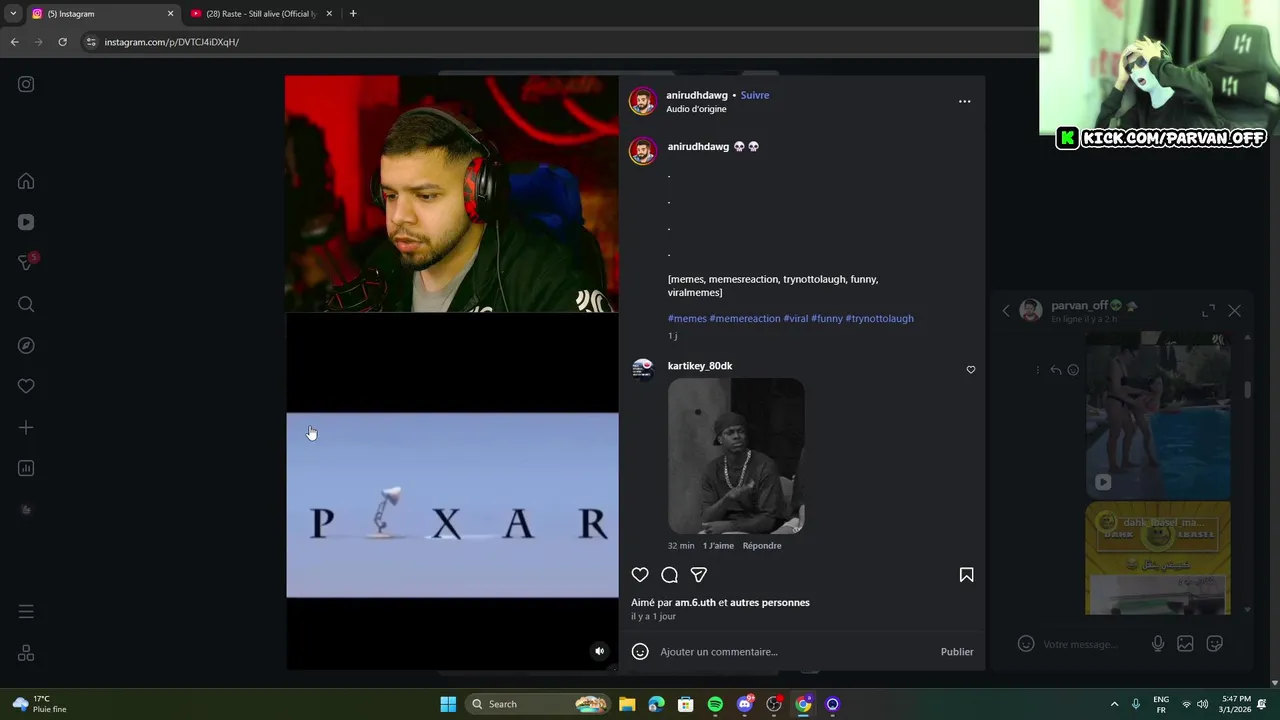Toggle the video mute speaker button

click(x=599, y=651)
